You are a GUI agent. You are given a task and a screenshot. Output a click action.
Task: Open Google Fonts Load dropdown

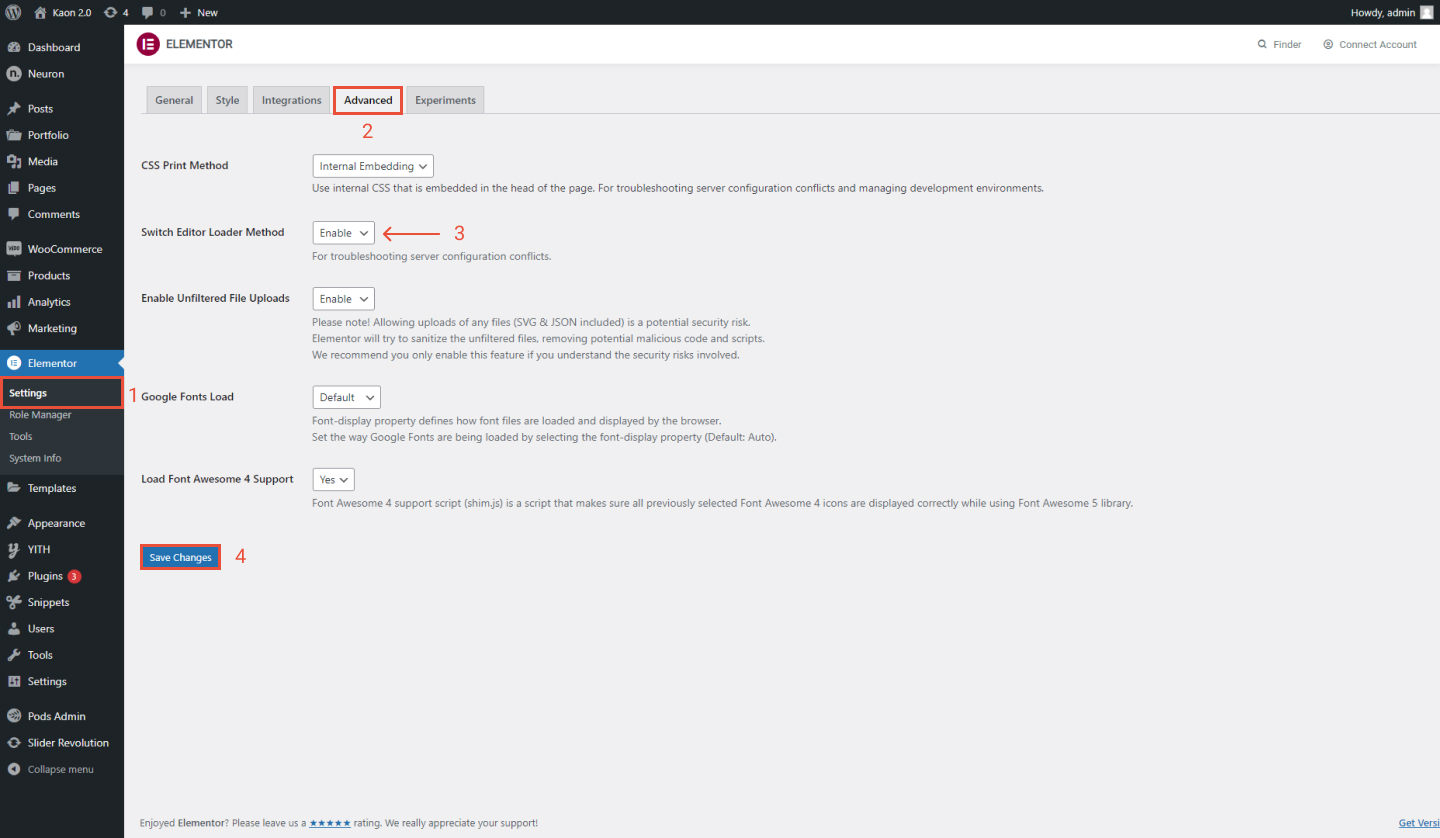pos(347,397)
